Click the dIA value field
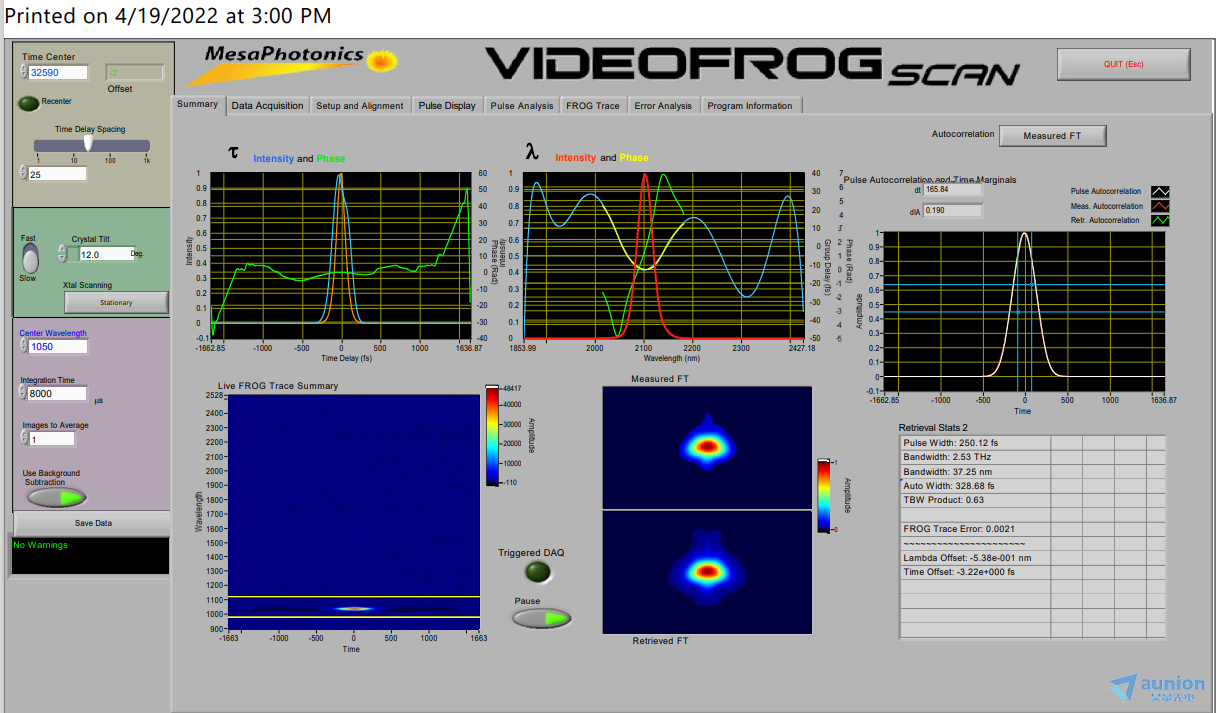 coord(953,210)
